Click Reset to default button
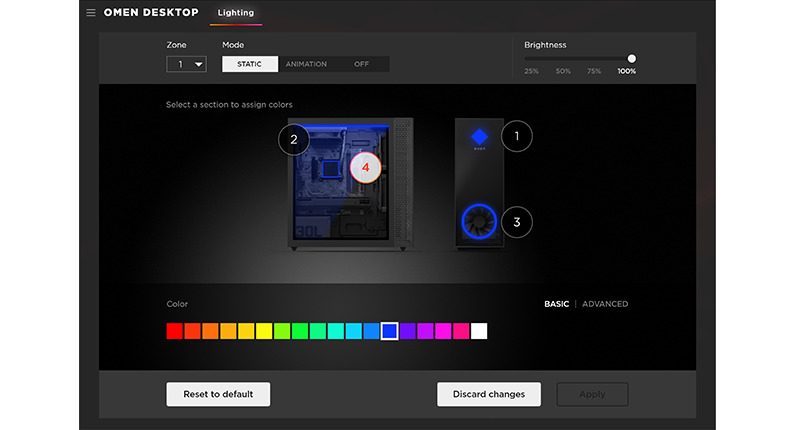 (x=218, y=394)
